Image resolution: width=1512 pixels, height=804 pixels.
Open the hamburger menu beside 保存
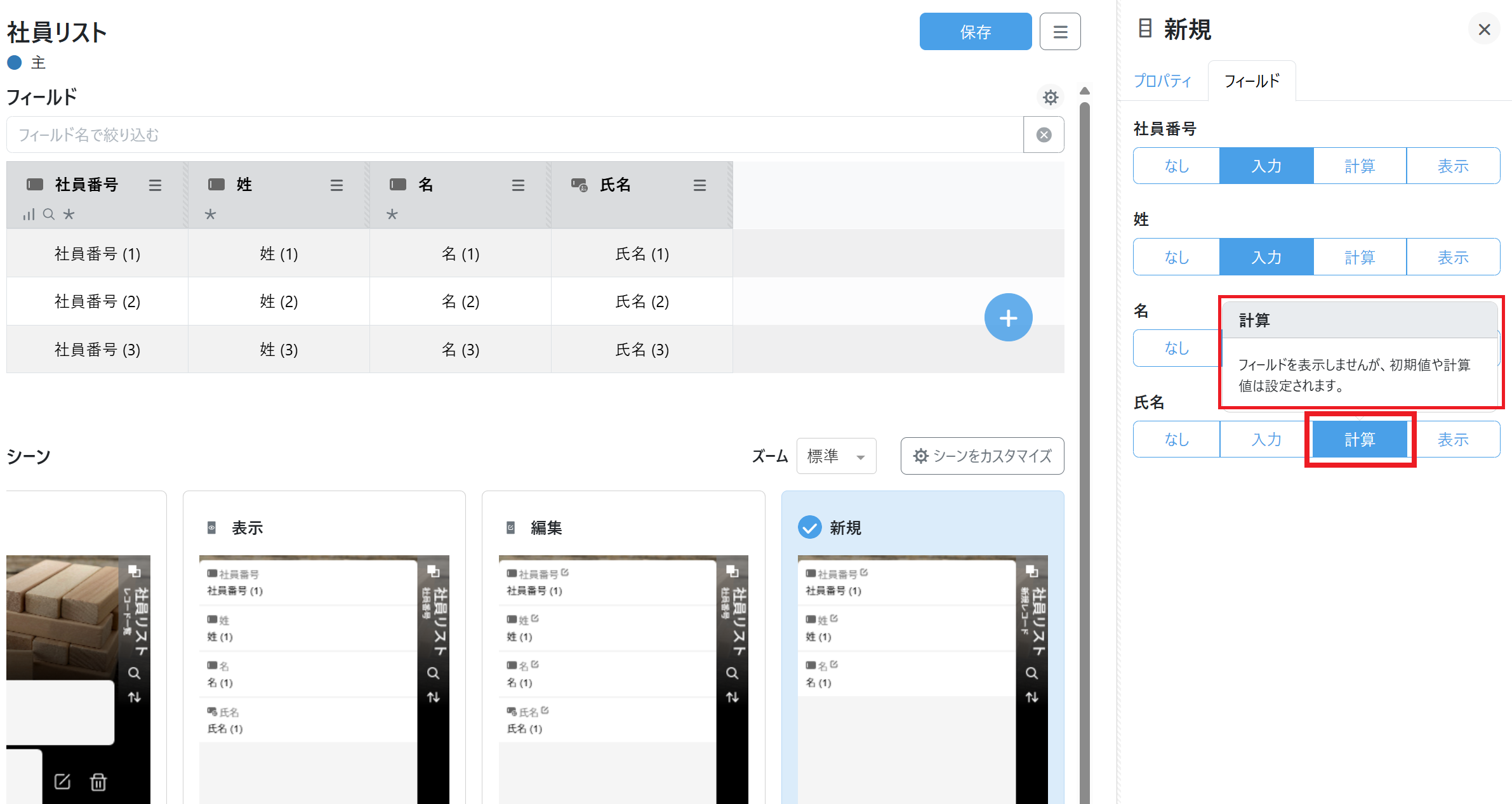click(1060, 32)
